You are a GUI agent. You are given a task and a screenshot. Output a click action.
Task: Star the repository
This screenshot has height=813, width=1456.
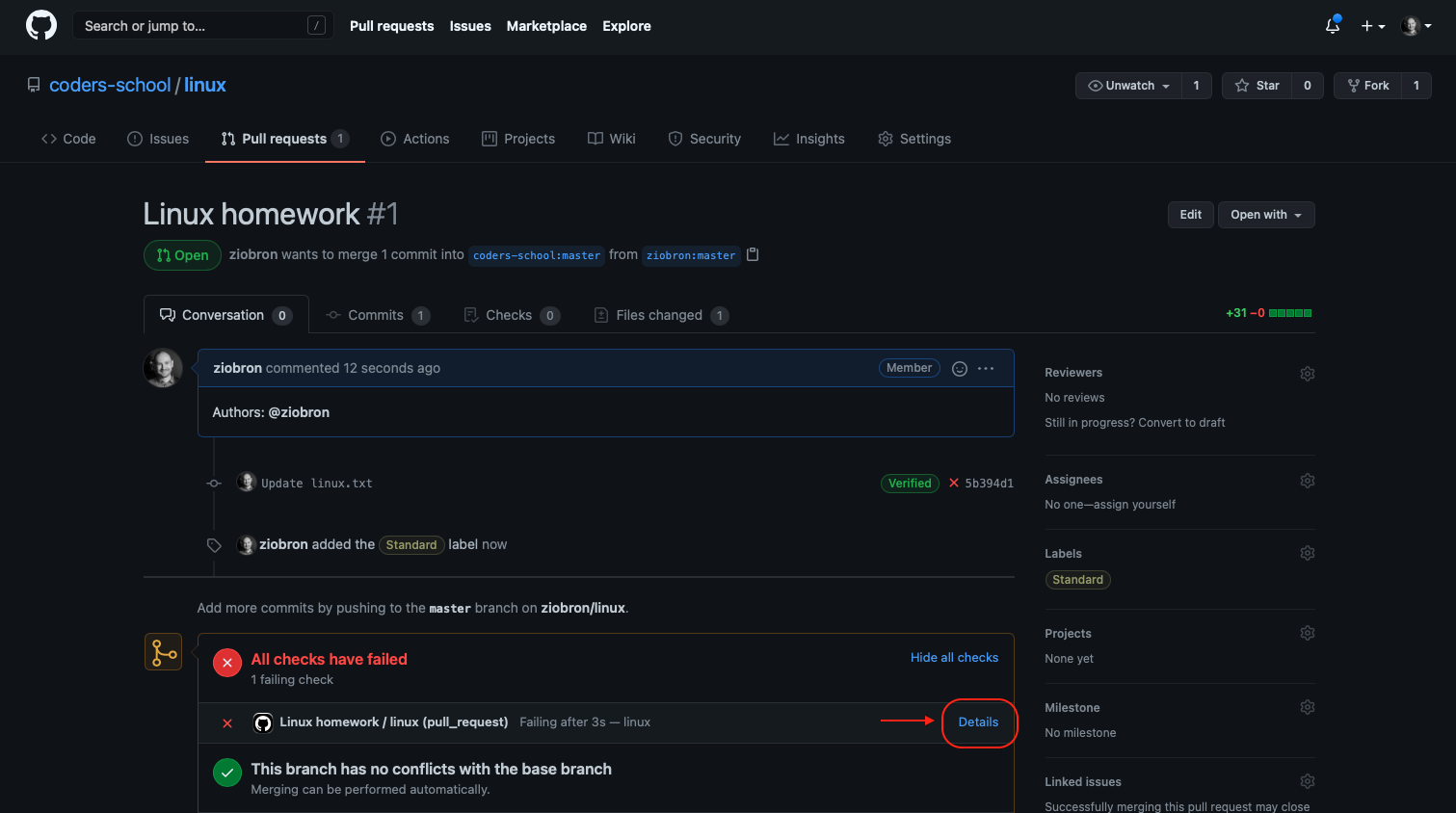[1257, 86]
